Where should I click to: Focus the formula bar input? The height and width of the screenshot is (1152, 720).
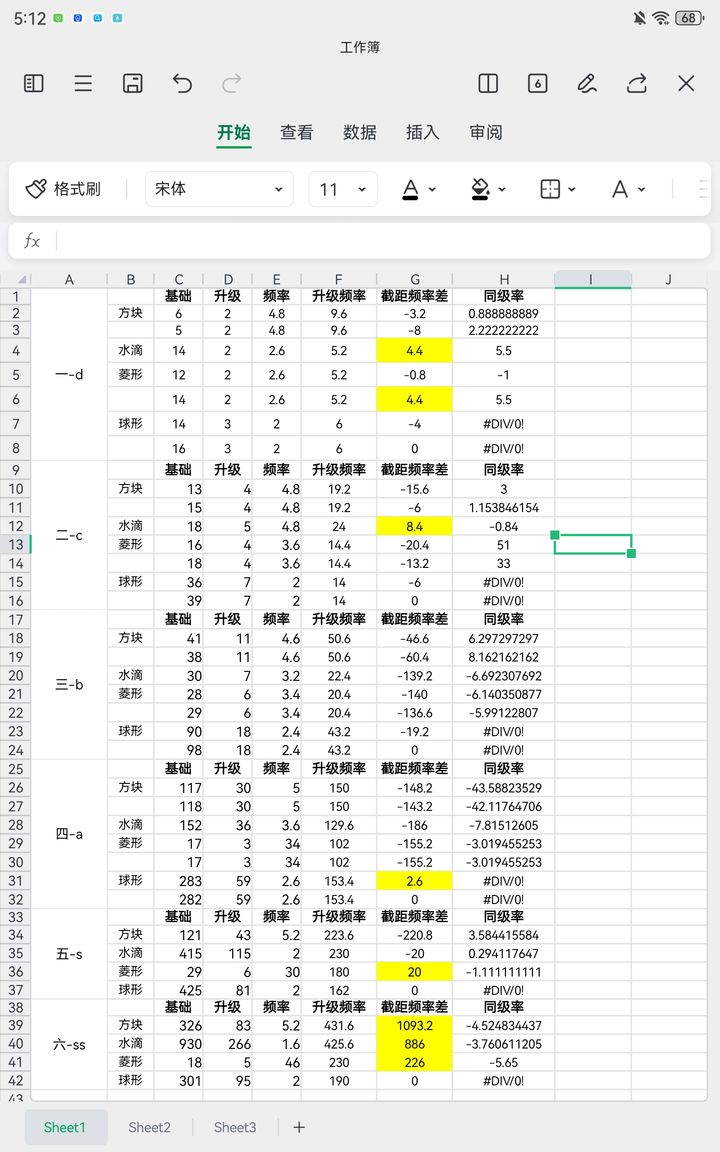point(382,241)
